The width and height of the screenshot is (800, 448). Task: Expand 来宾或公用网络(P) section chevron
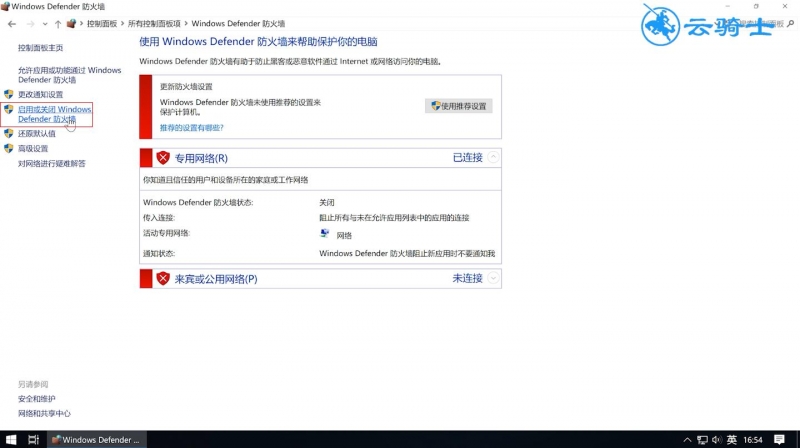coord(493,278)
